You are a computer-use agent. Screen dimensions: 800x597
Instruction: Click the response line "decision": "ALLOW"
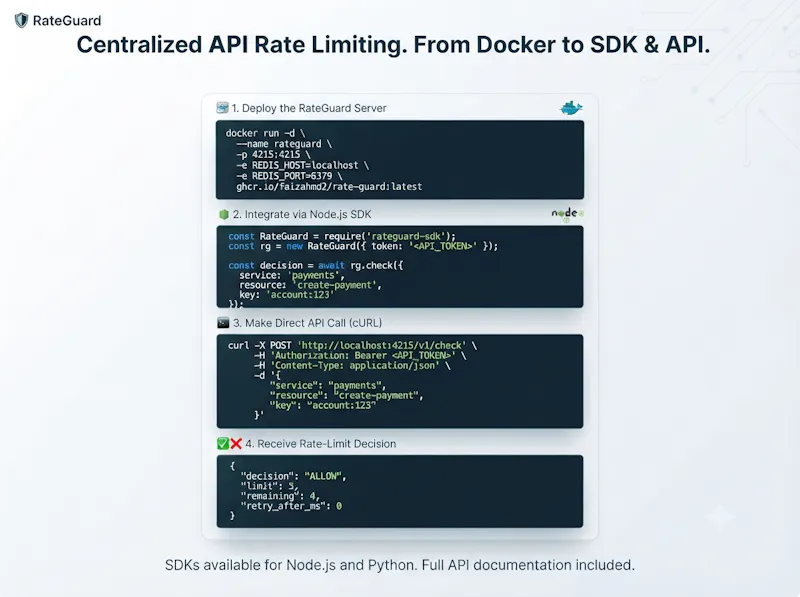pyautogui.click(x=293, y=476)
